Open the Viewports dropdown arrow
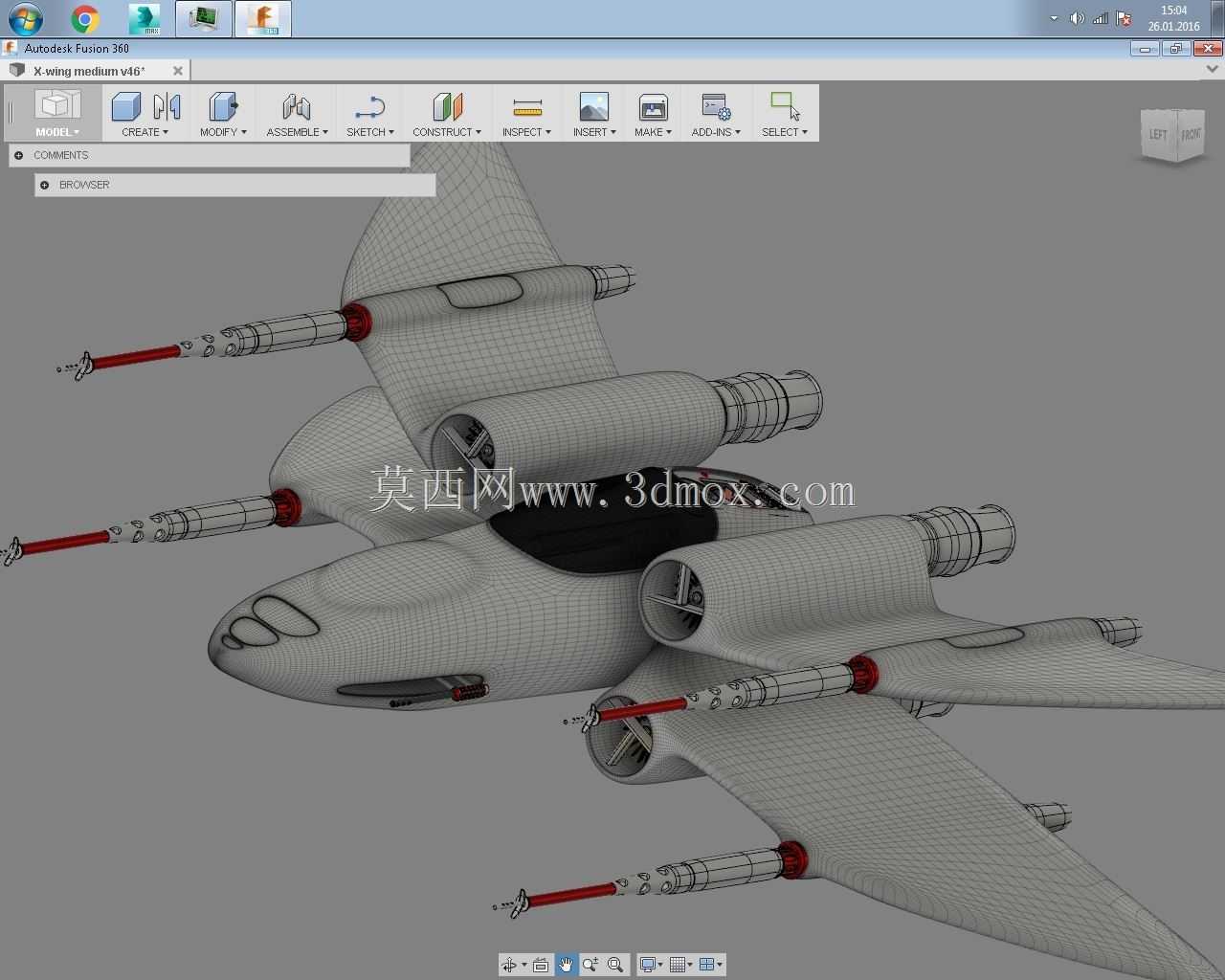Screen dimensions: 1225x980 point(719,965)
